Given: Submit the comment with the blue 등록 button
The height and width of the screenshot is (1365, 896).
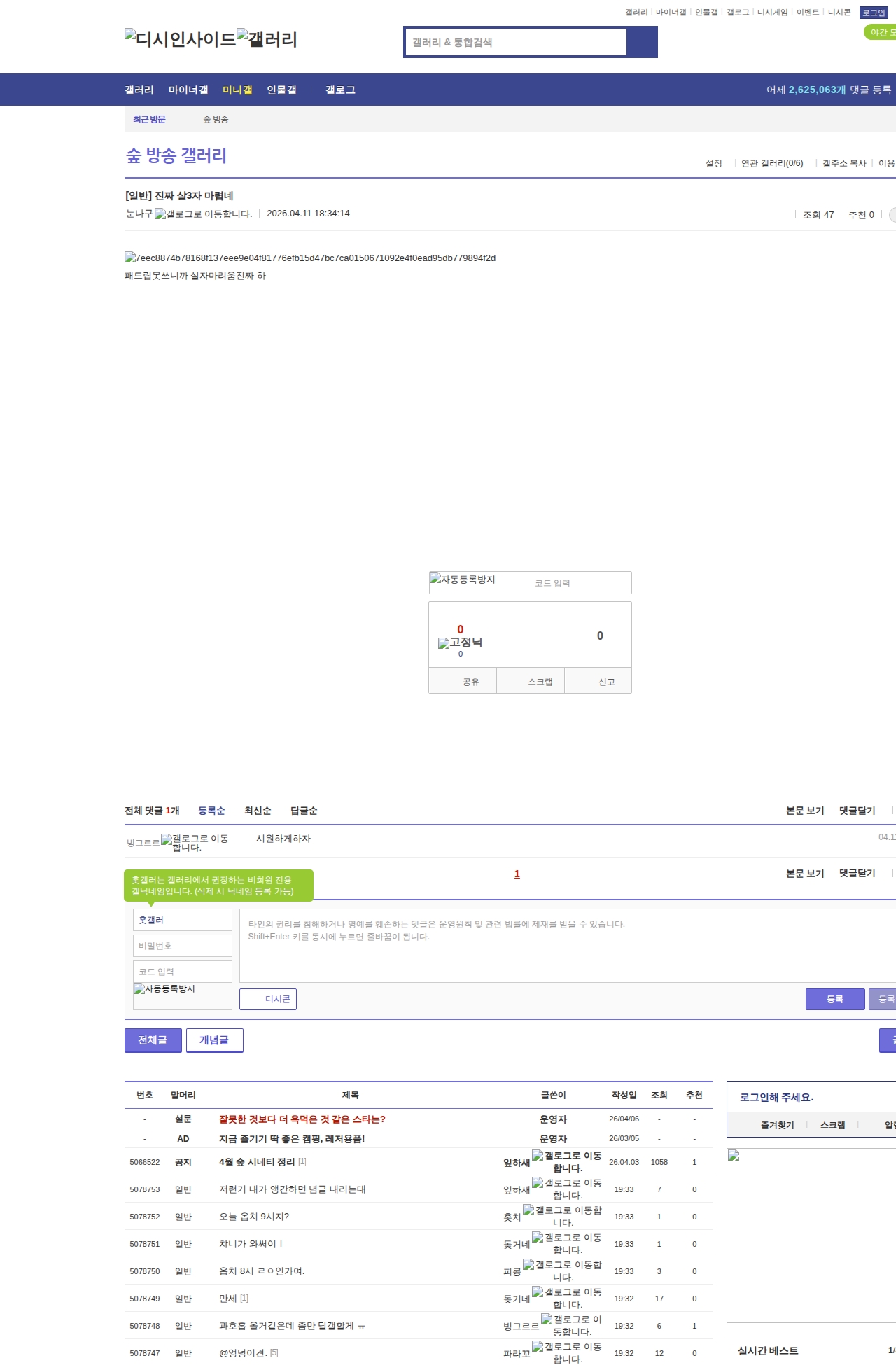Looking at the screenshot, I should tap(835, 999).
